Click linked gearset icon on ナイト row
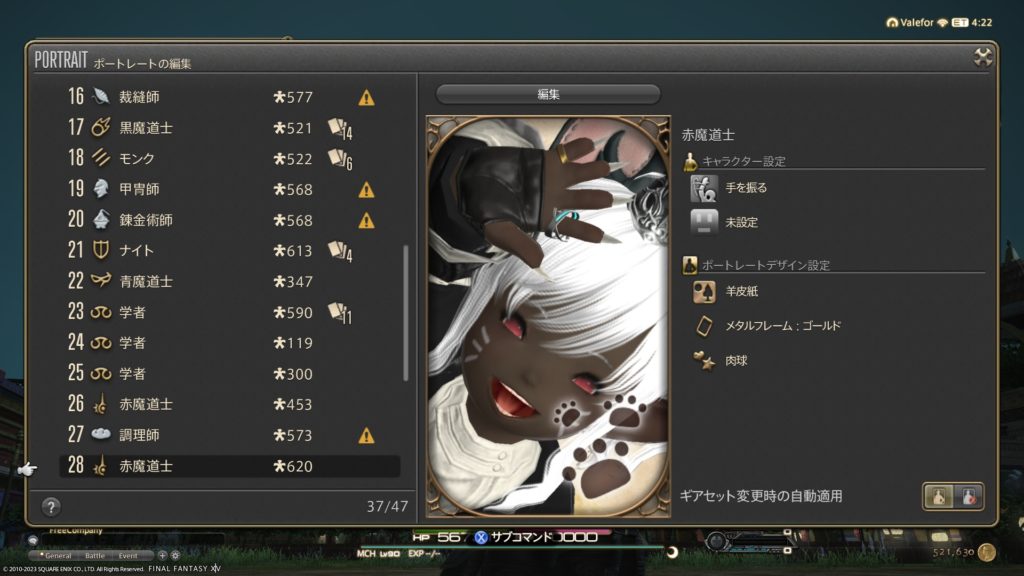Viewport: 1024px width, 576px height. (340, 251)
